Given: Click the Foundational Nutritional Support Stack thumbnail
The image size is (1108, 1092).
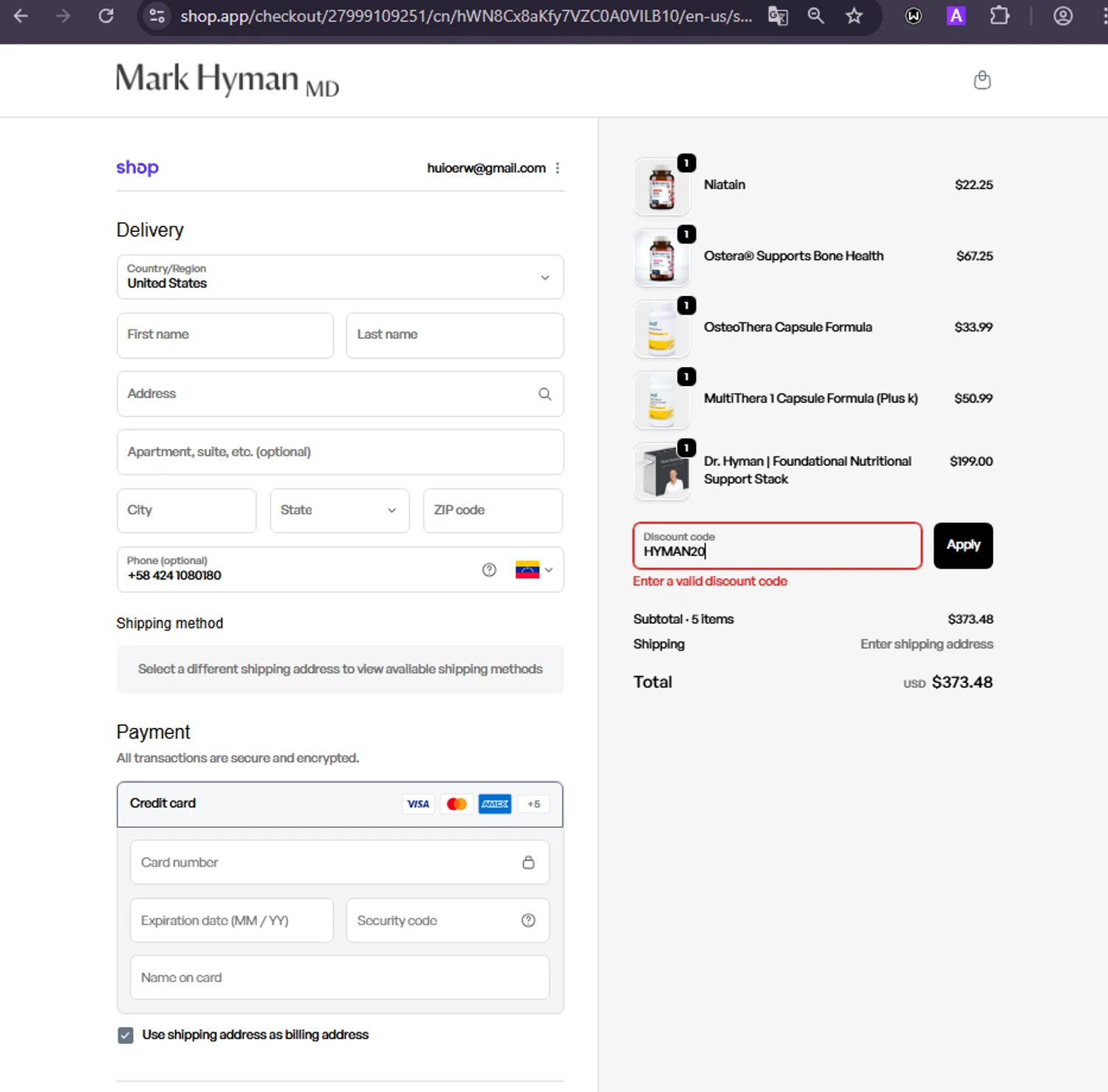Looking at the screenshot, I should [662, 471].
